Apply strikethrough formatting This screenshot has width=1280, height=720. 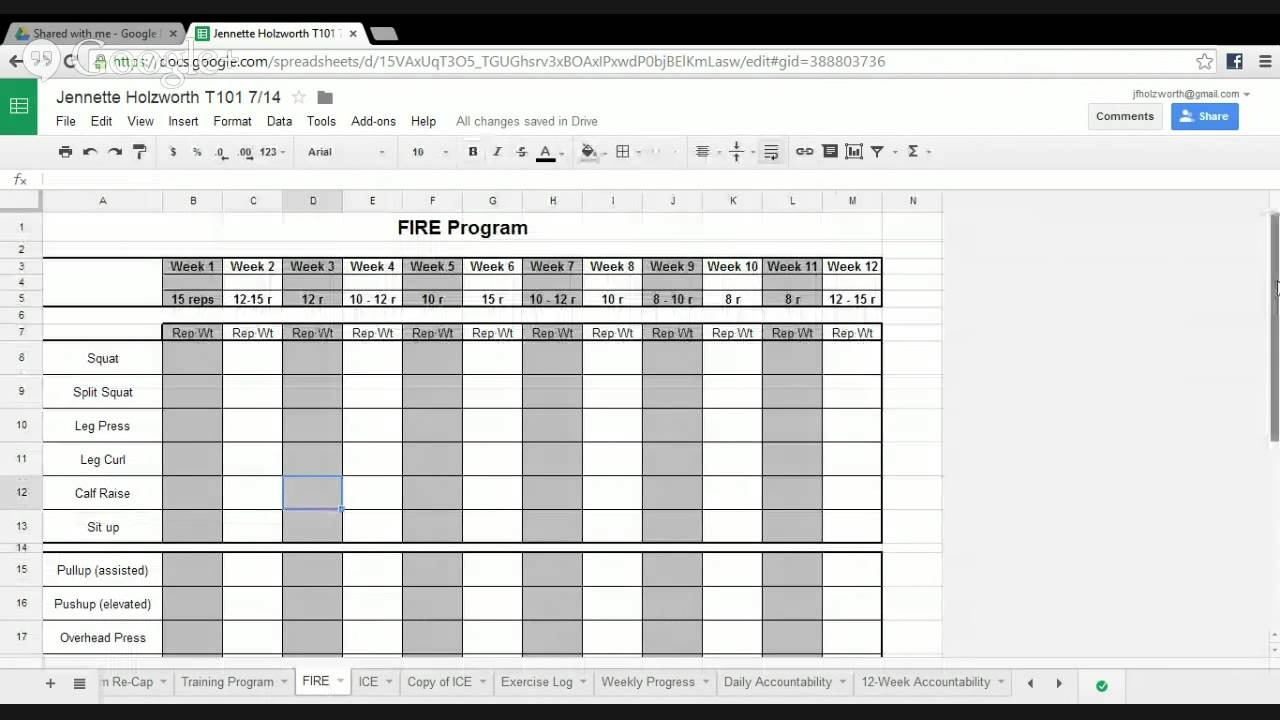(x=521, y=152)
